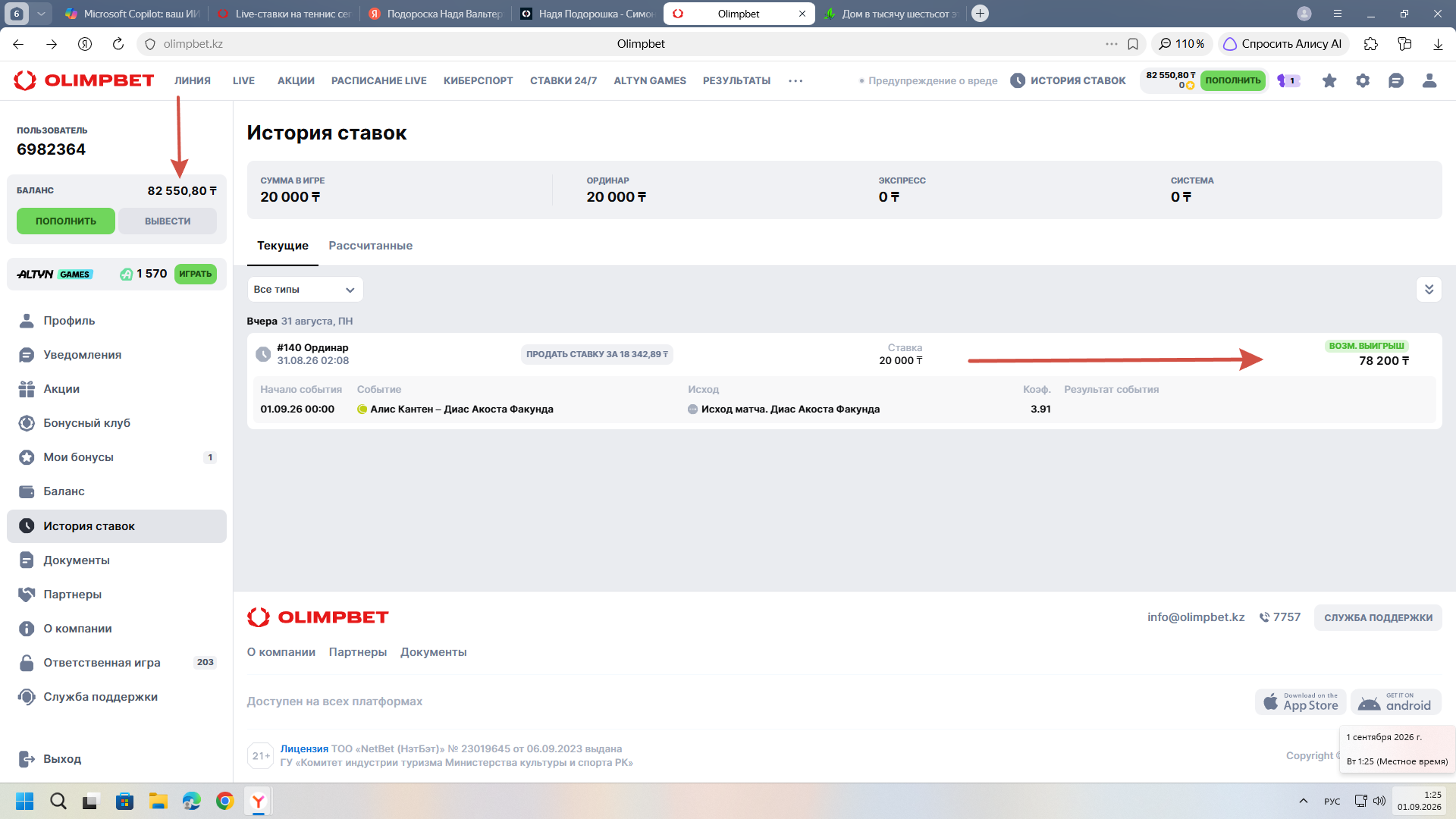Select the Текущие tab

click(283, 246)
